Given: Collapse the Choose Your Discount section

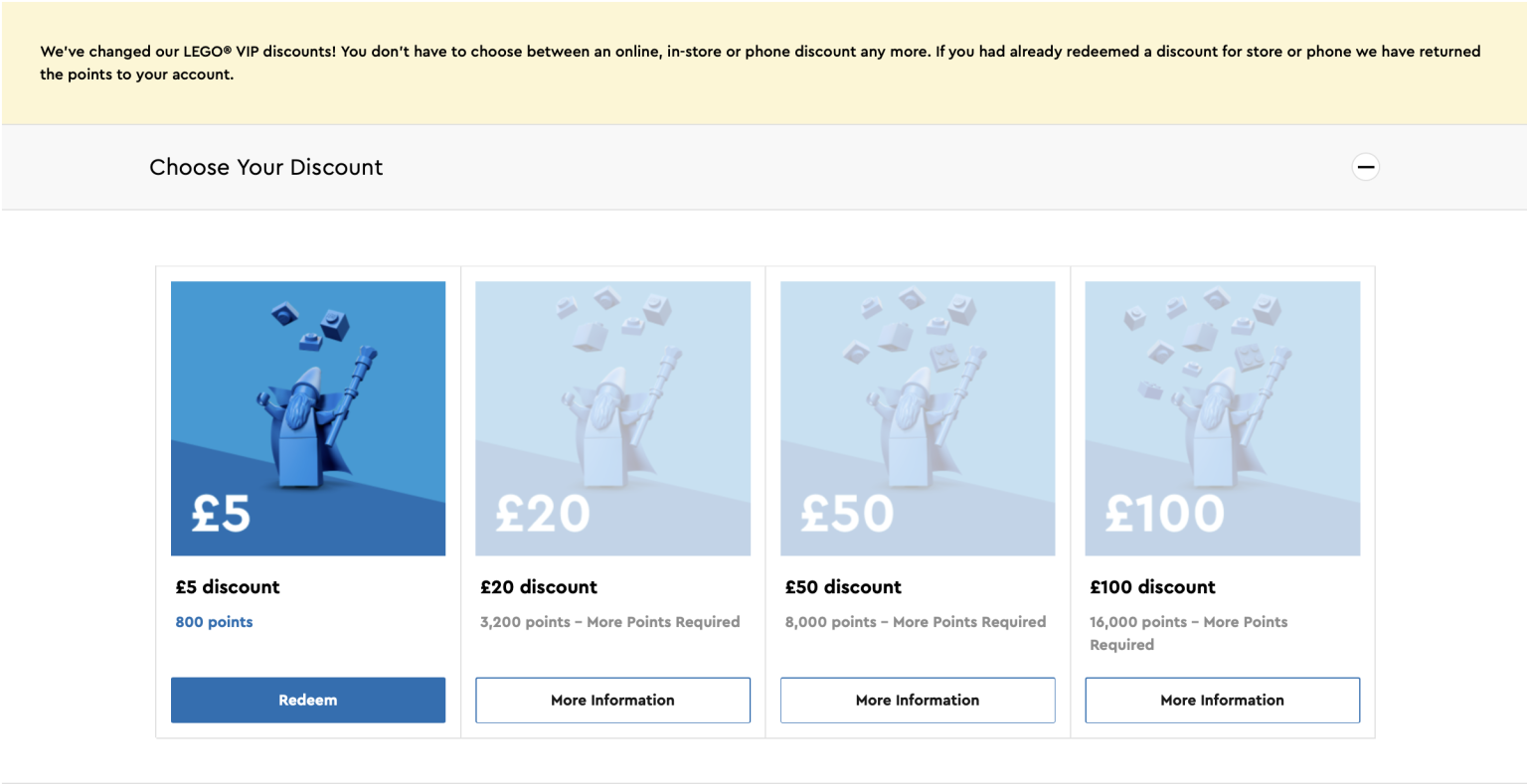Looking at the screenshot, I should coord(1366,167).
